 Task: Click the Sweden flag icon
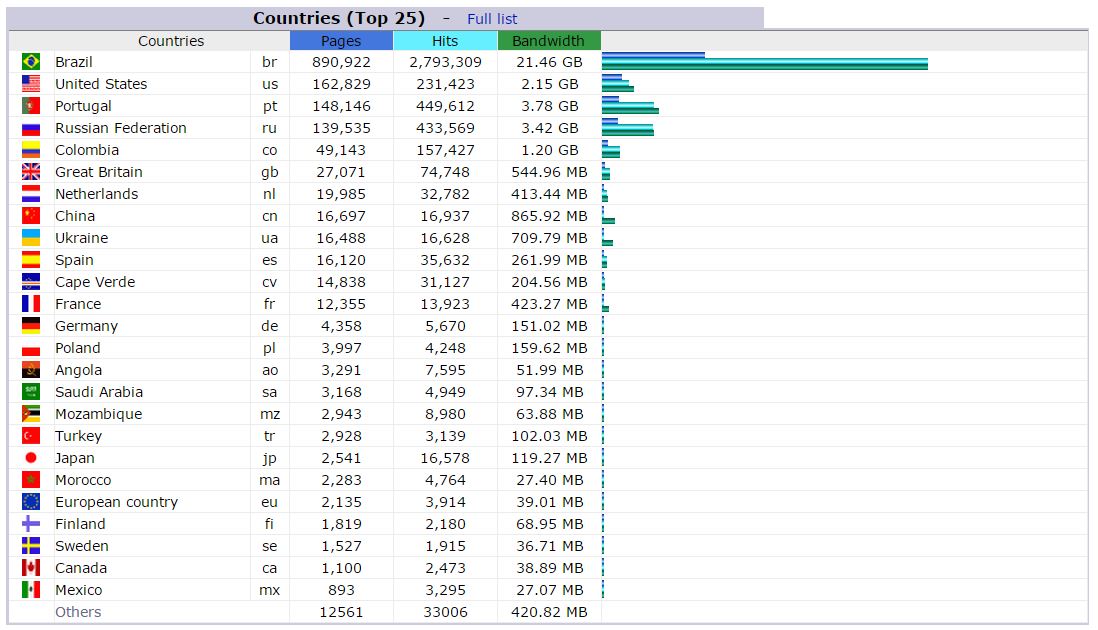point(31,546)
